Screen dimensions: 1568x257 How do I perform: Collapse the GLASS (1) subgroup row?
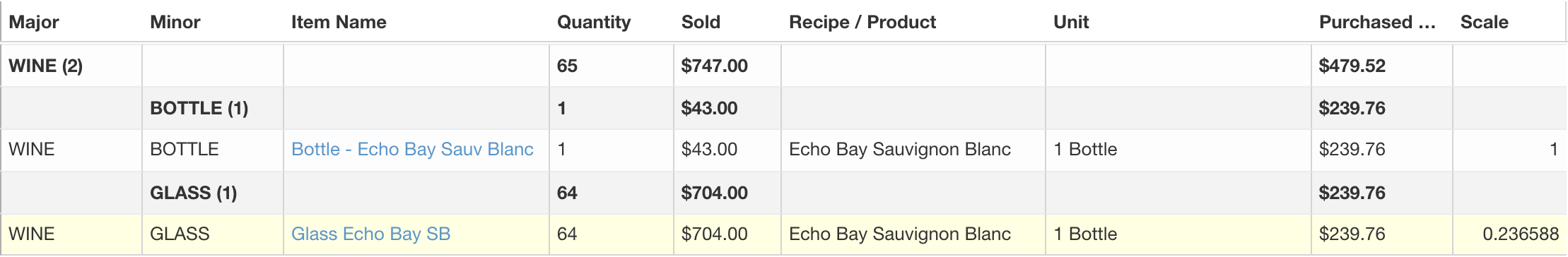(193, 193)
